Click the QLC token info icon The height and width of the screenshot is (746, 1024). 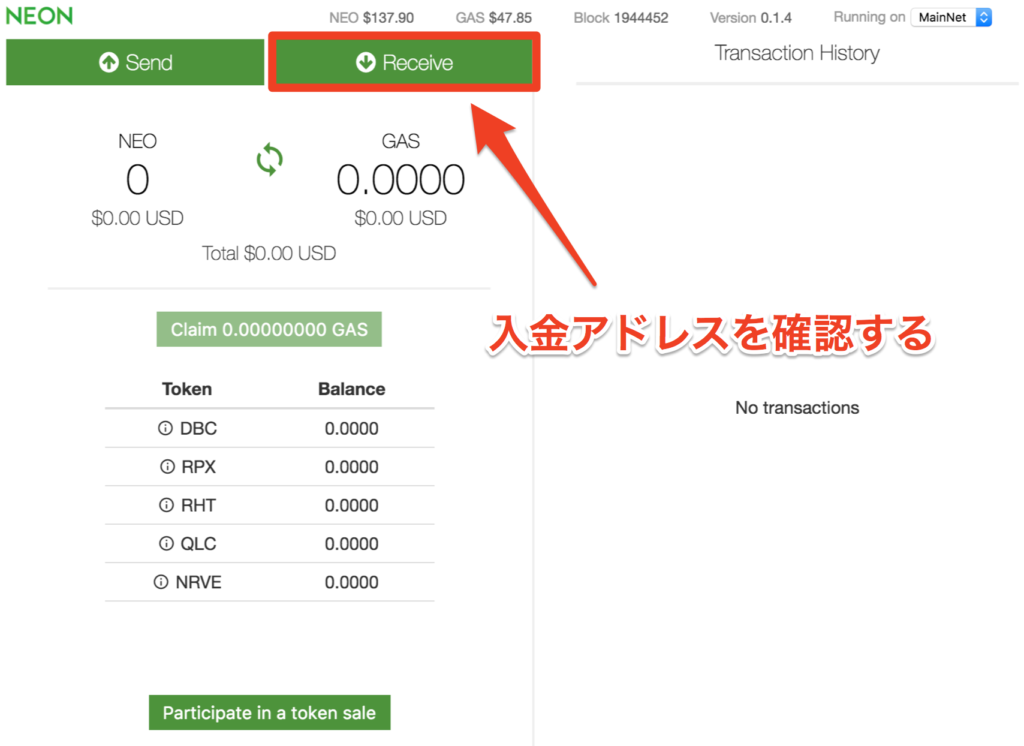point(167,543)
